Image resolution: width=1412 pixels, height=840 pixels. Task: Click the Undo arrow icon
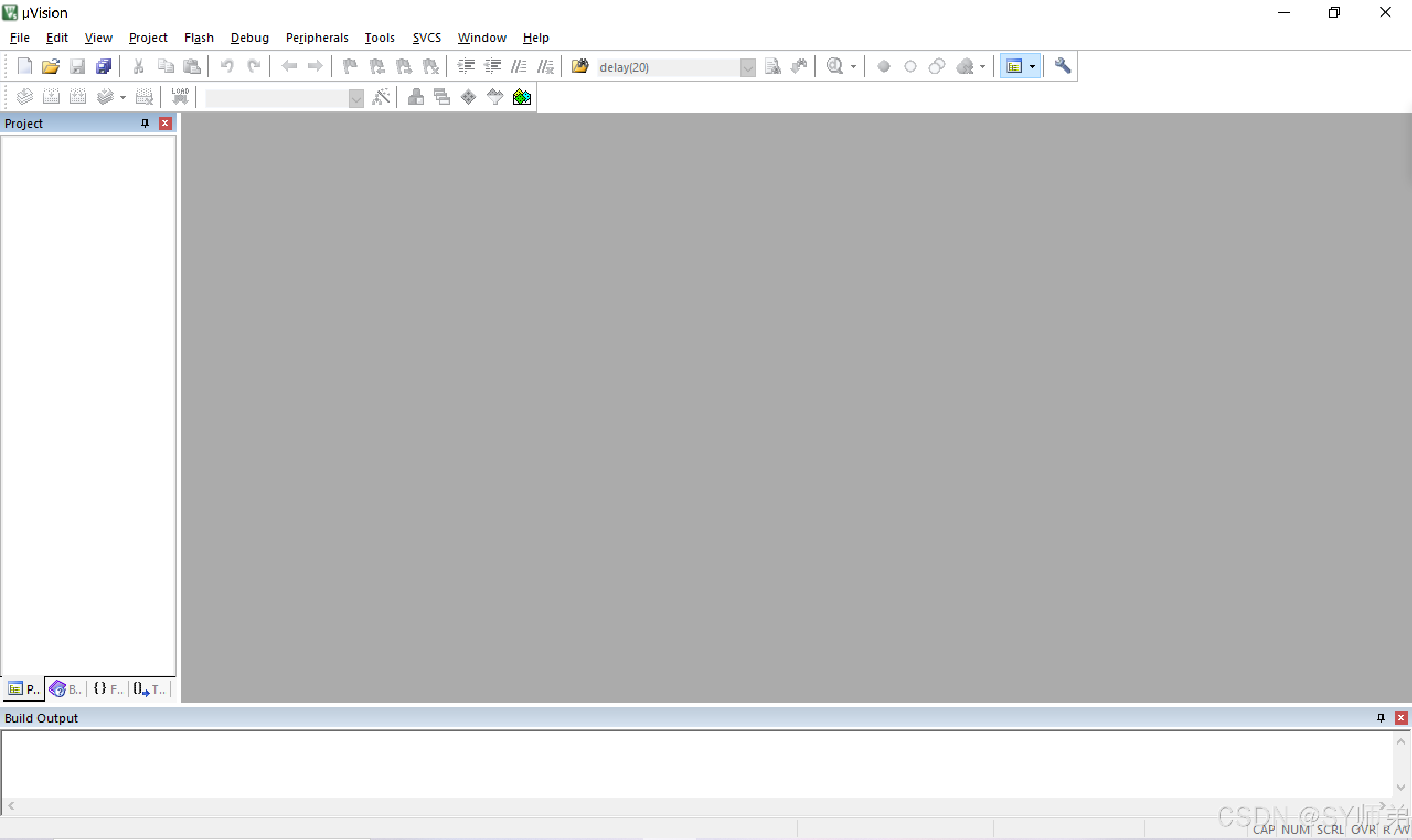[x=227, y=66]
